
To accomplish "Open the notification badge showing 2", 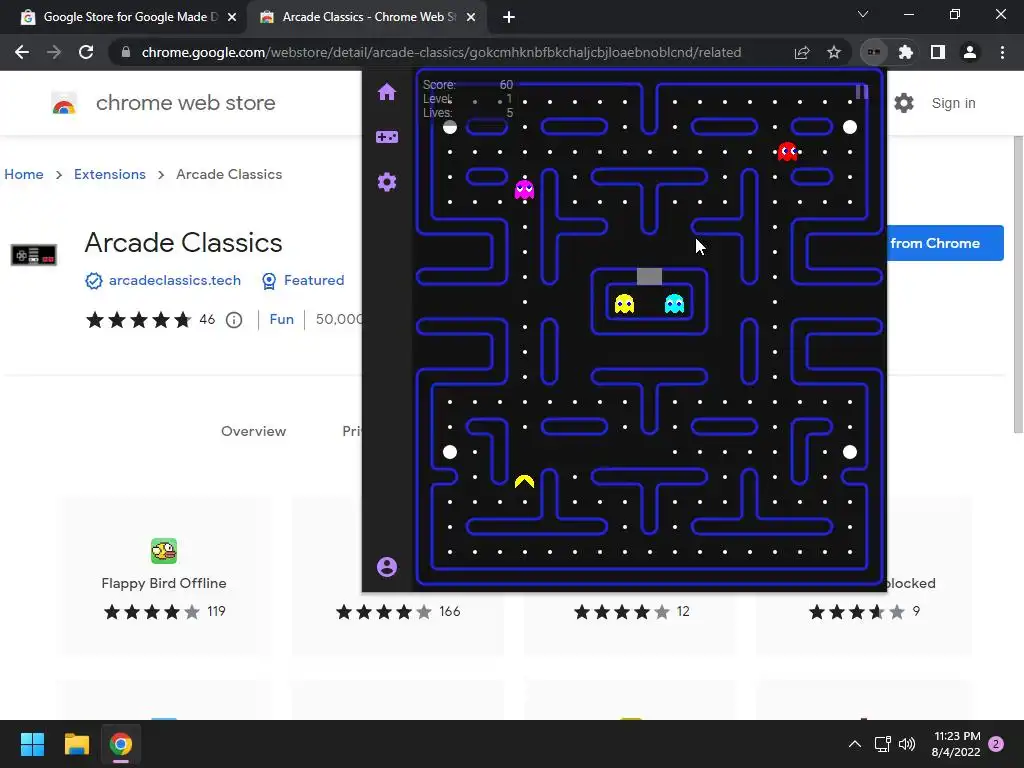I will click(996, 744).
